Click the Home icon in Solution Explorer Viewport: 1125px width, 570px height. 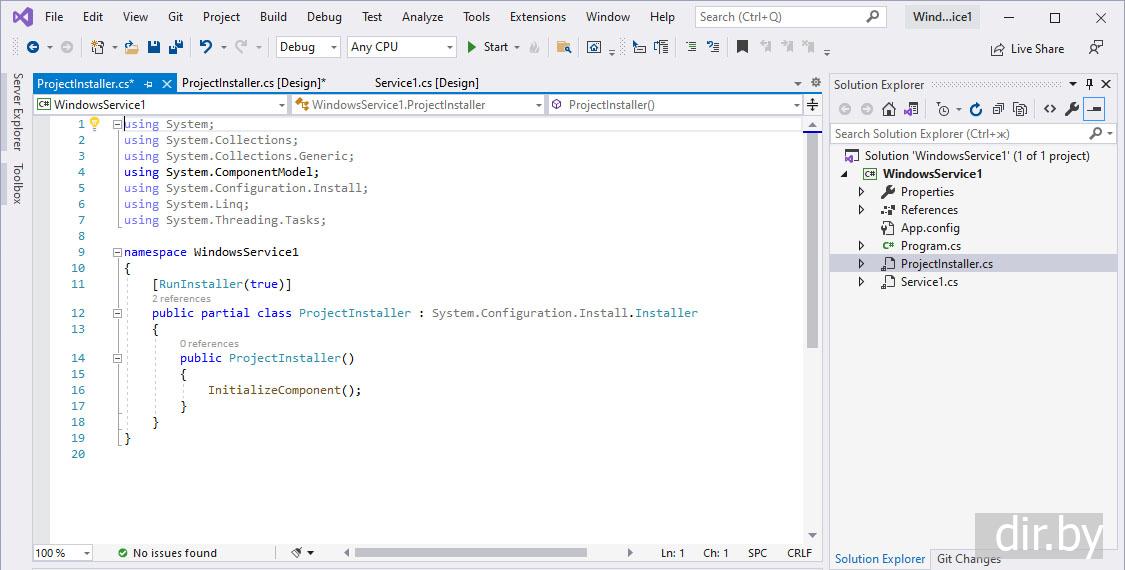click(888, 109)
